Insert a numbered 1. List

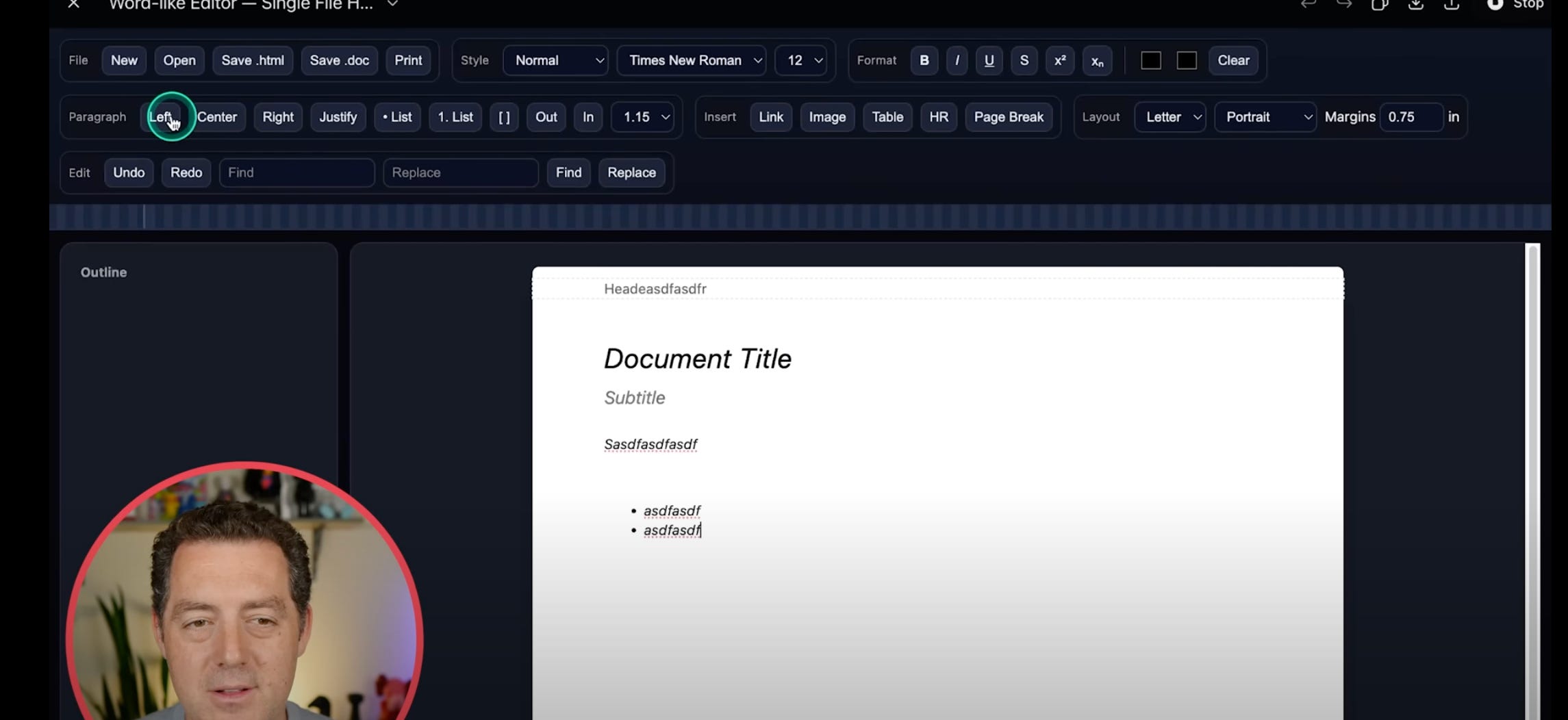point(455,117)
